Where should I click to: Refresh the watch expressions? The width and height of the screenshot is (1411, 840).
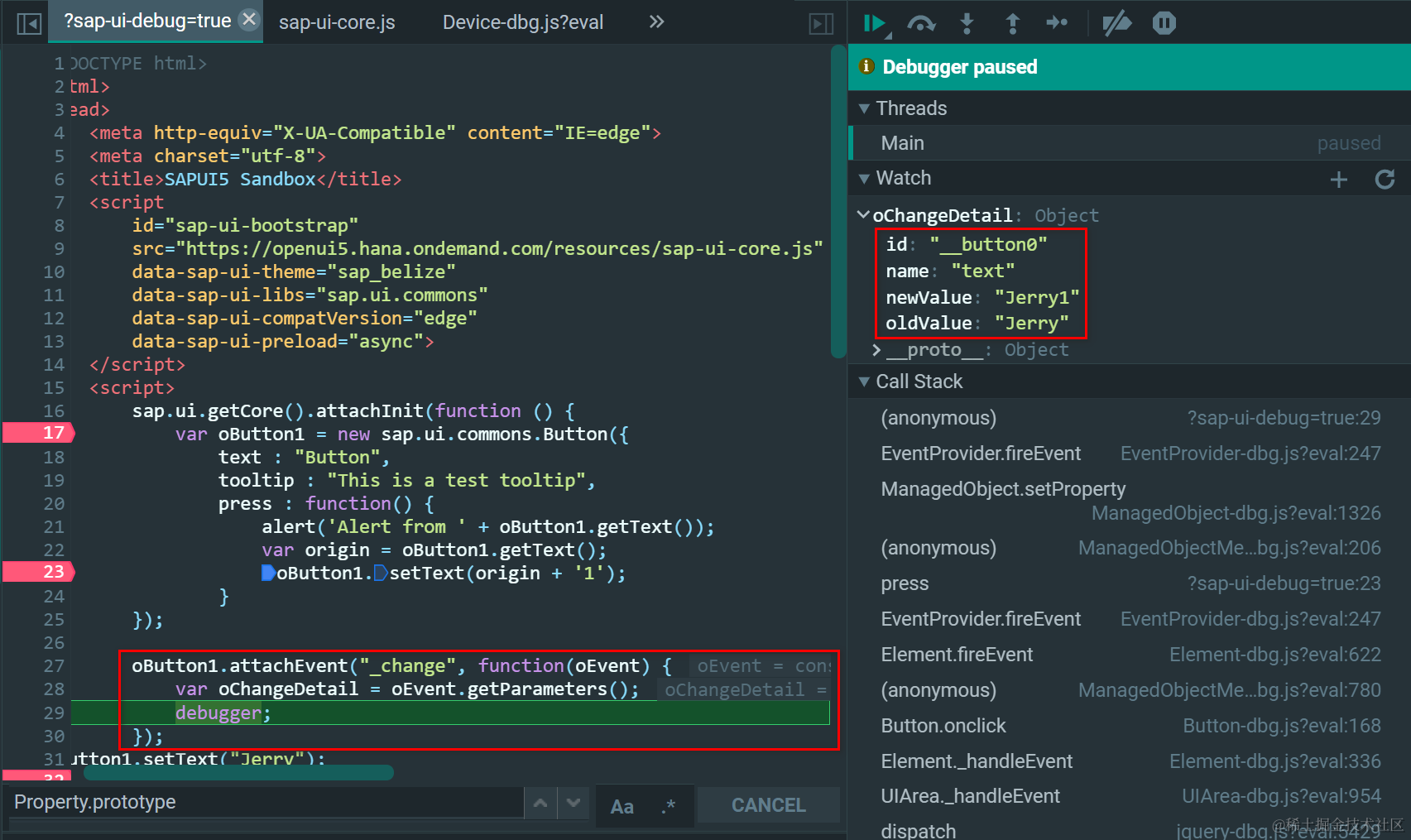pos(1385,179)
